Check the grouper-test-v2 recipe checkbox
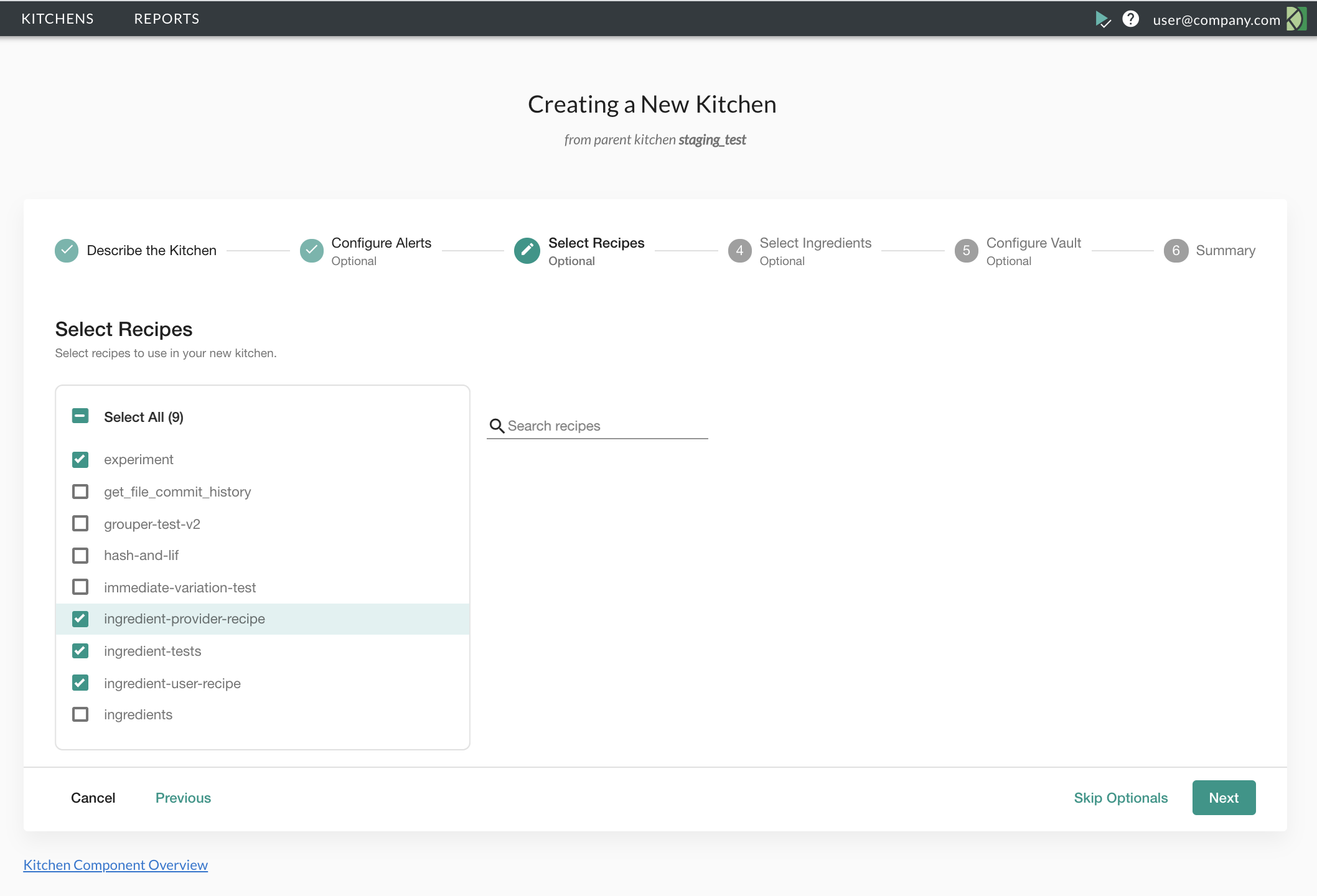 click(80, 523)
